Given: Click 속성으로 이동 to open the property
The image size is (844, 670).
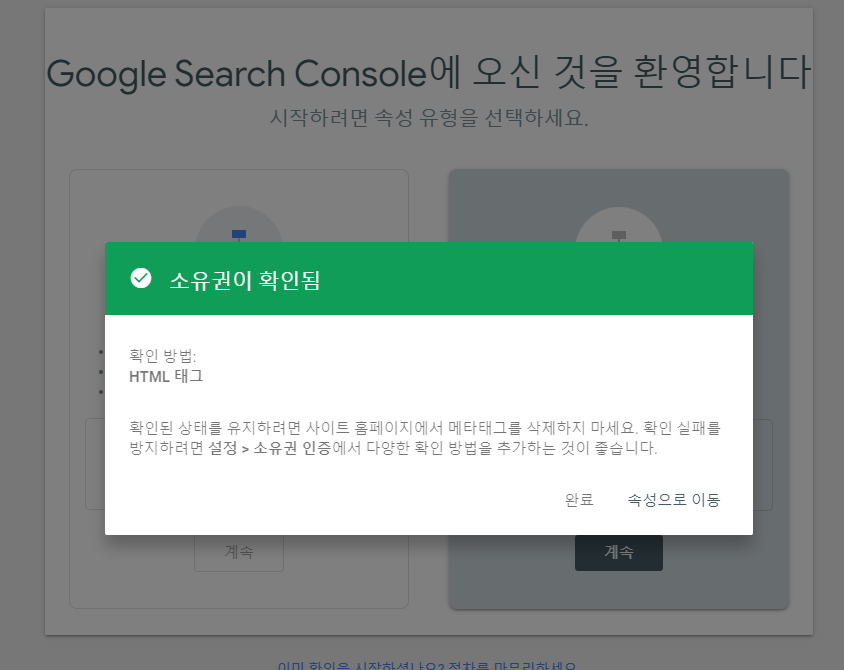Looking at the screenshot, I should [673, 500].
